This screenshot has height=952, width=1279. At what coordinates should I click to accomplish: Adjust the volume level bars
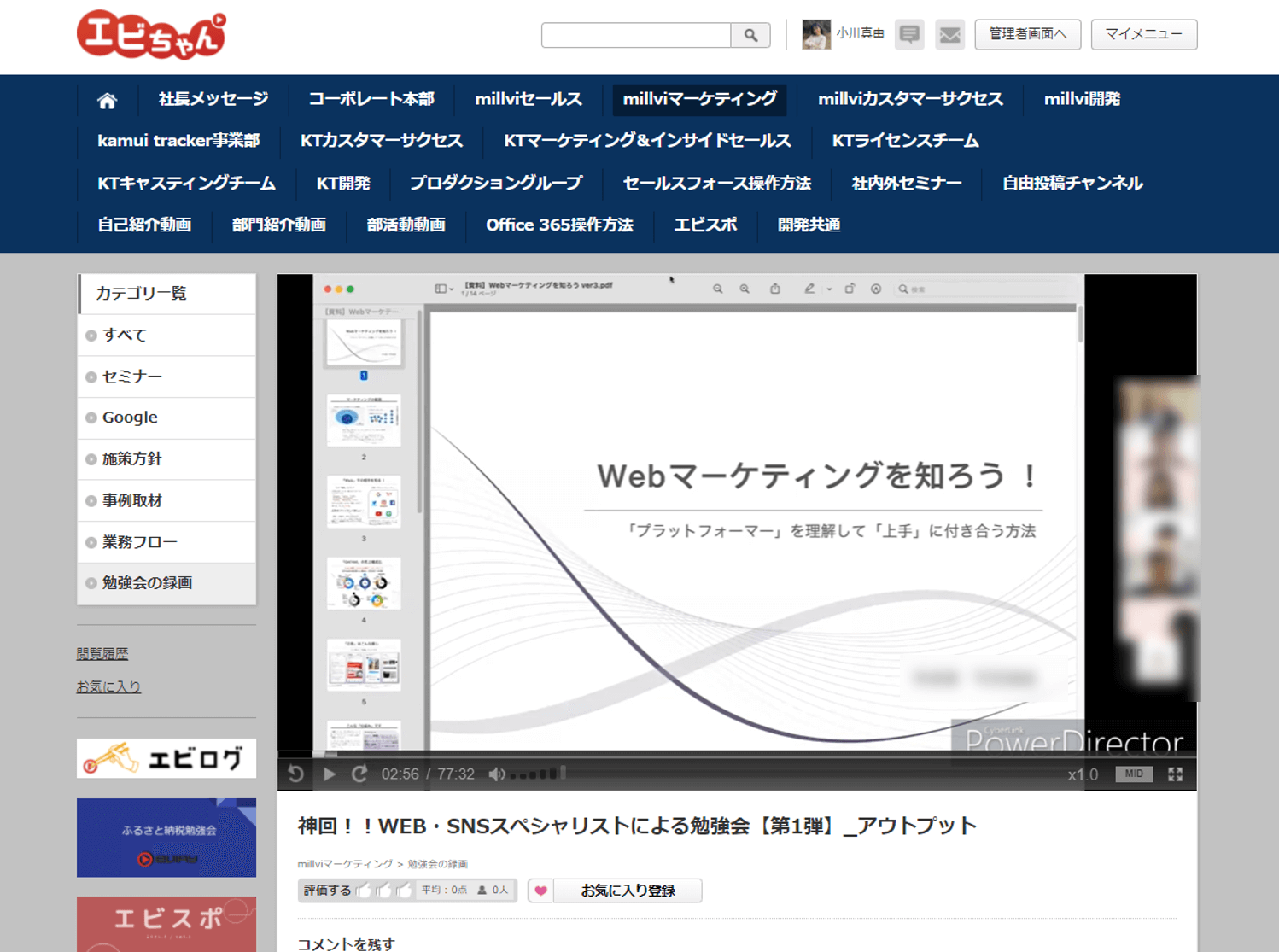(536, 774)
